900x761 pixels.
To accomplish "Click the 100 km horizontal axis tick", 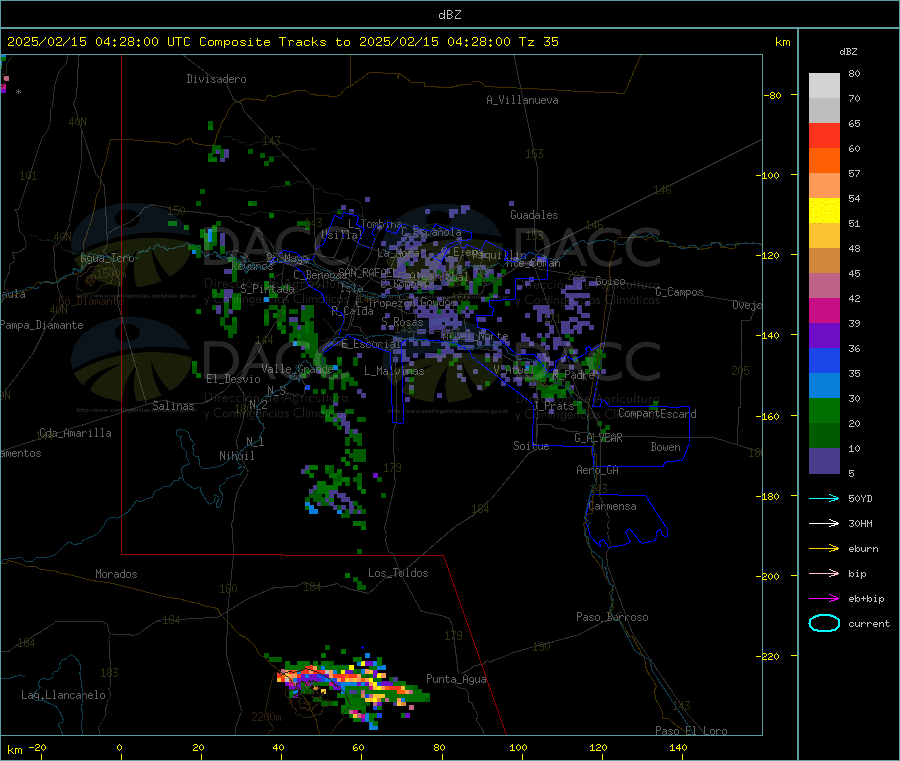I will pyautogui.click(x=518, y=748).
